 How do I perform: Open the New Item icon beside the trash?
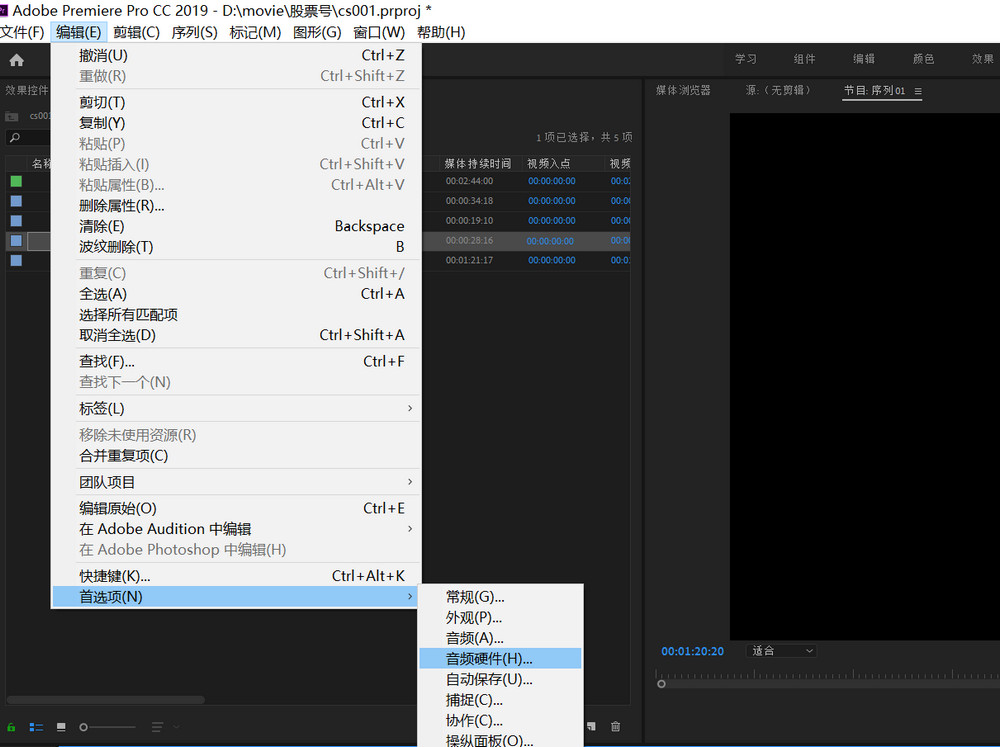click(592, 726)
